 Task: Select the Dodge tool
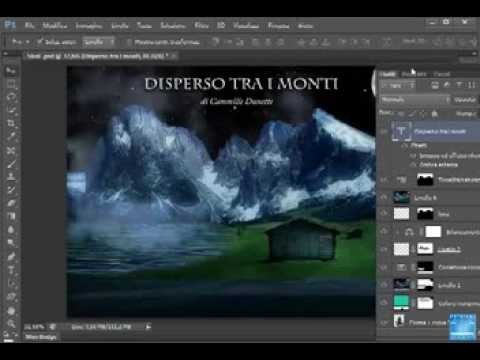11,243
